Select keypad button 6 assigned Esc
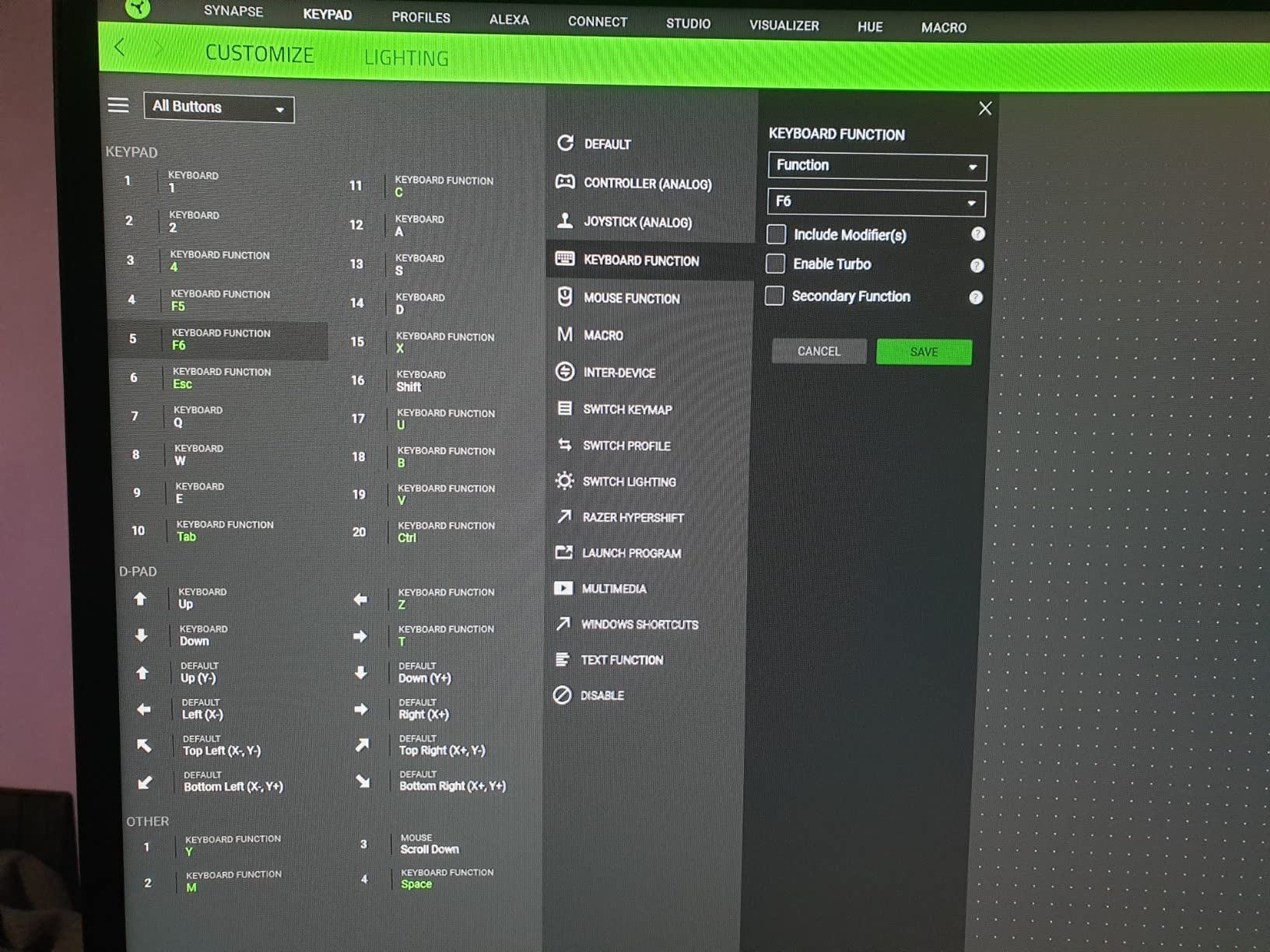 (222, 378)
